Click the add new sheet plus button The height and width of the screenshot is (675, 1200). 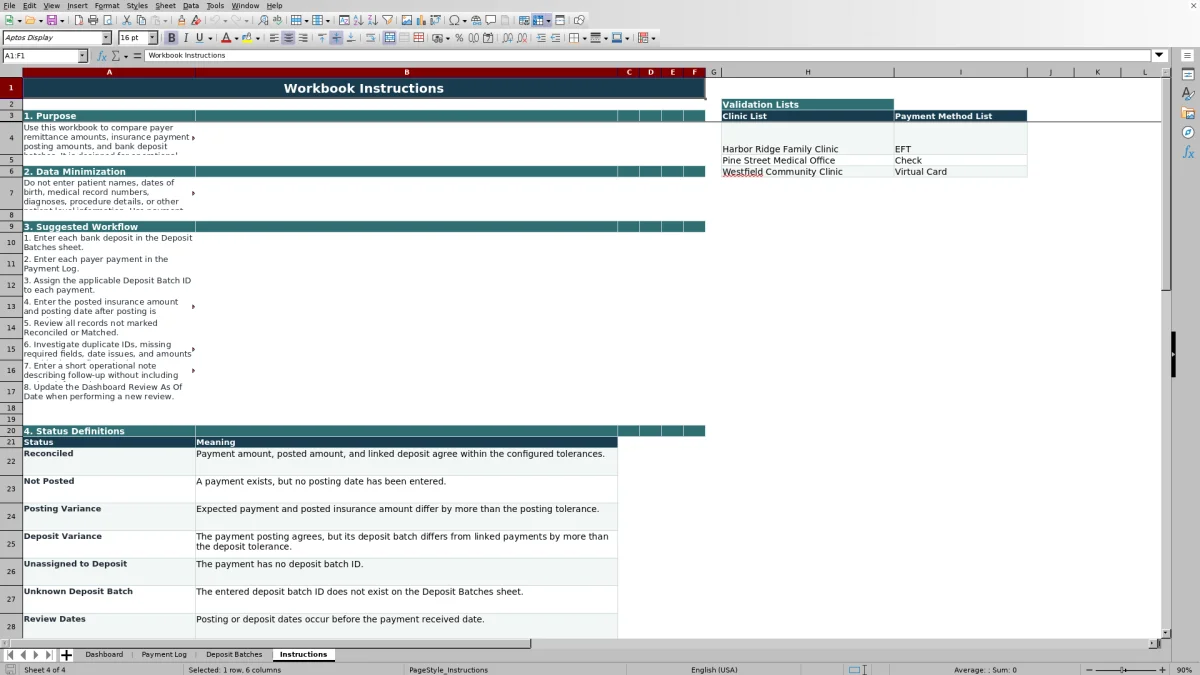pyautogui.click(x=67, y=655)
